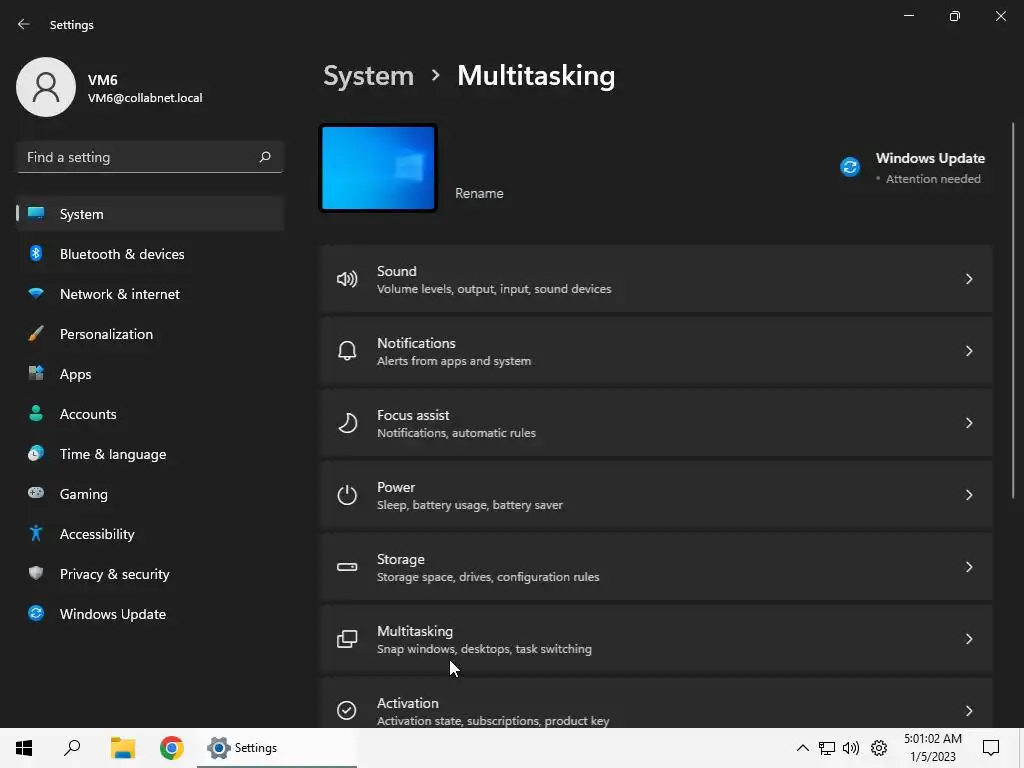The width and height of the screenshot is (1024, 768).
Task: Click the Gaming controller icon
Action: pos(36,493)
